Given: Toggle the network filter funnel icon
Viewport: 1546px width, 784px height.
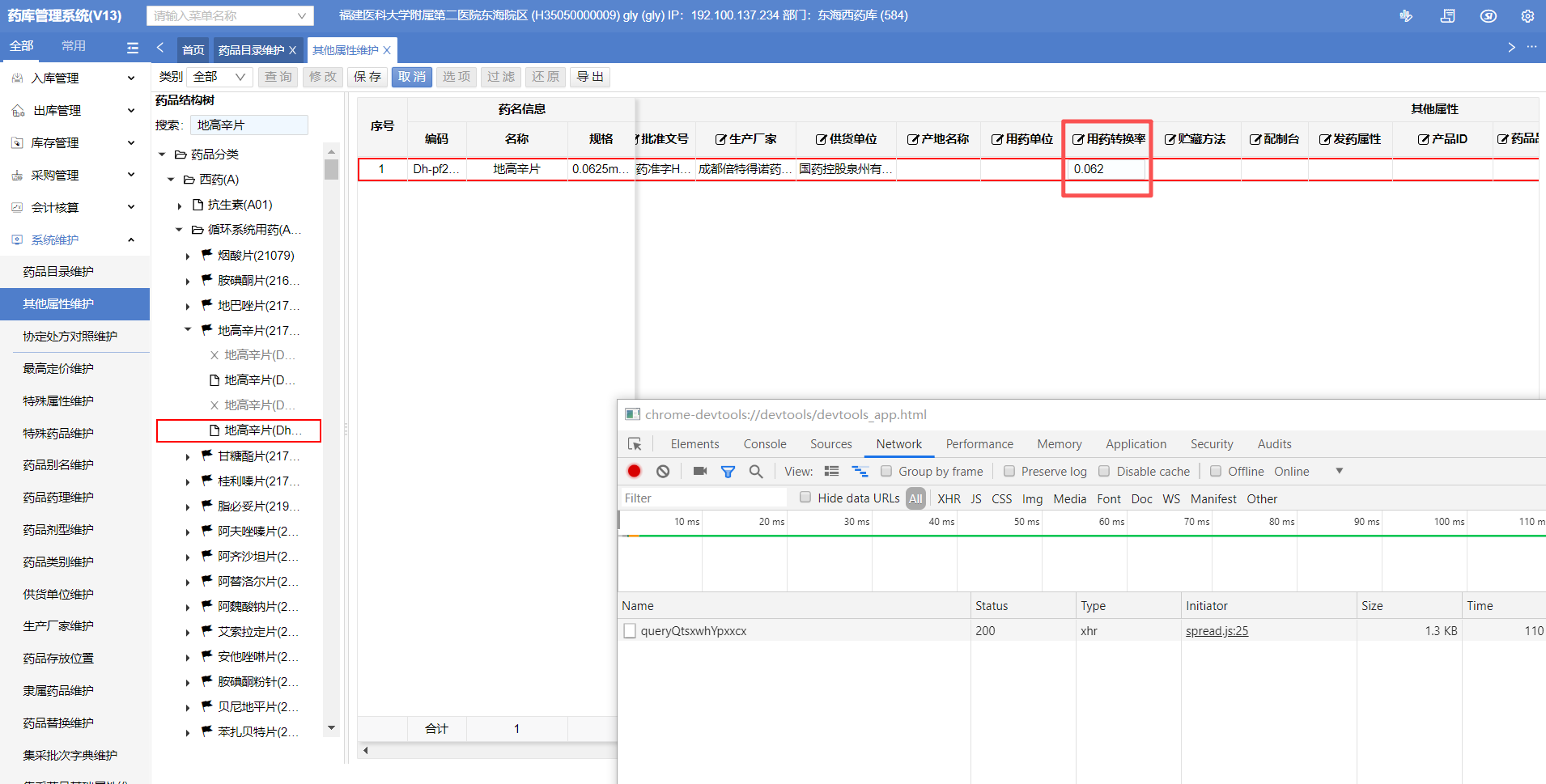Looking at the screenshot, I should pos(728,471).
